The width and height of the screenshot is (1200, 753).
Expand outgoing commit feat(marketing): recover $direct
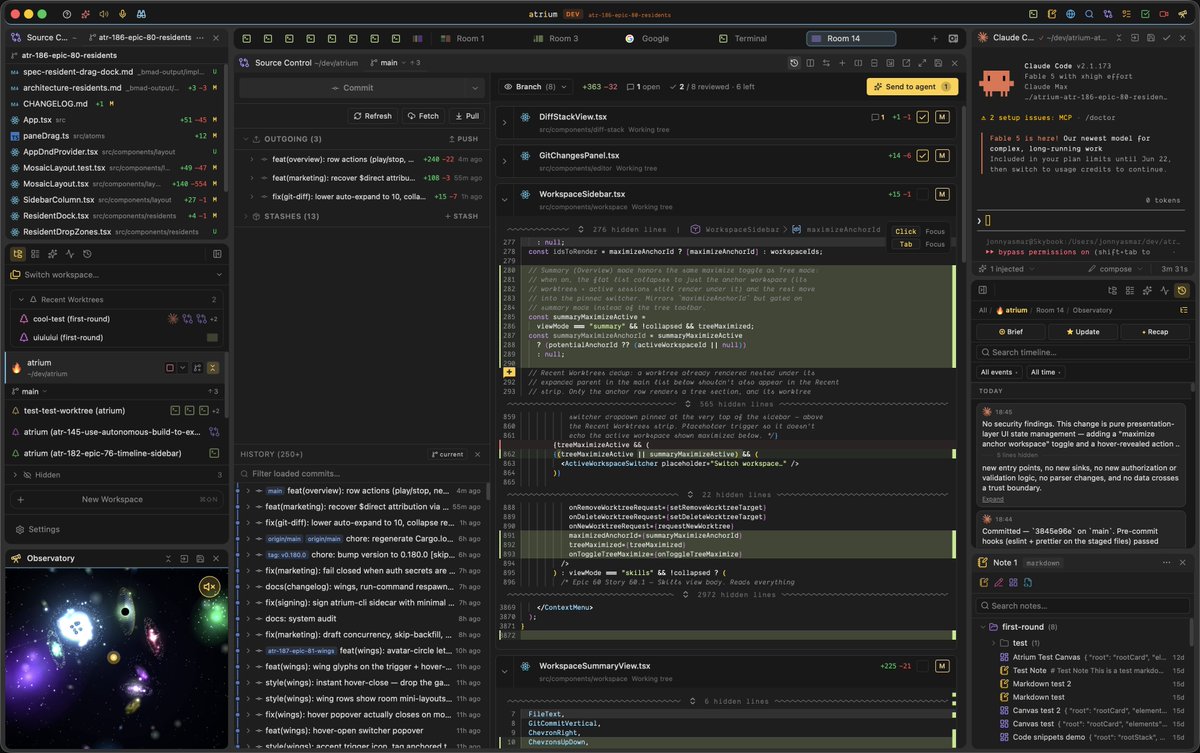click(x=252, y=178)
